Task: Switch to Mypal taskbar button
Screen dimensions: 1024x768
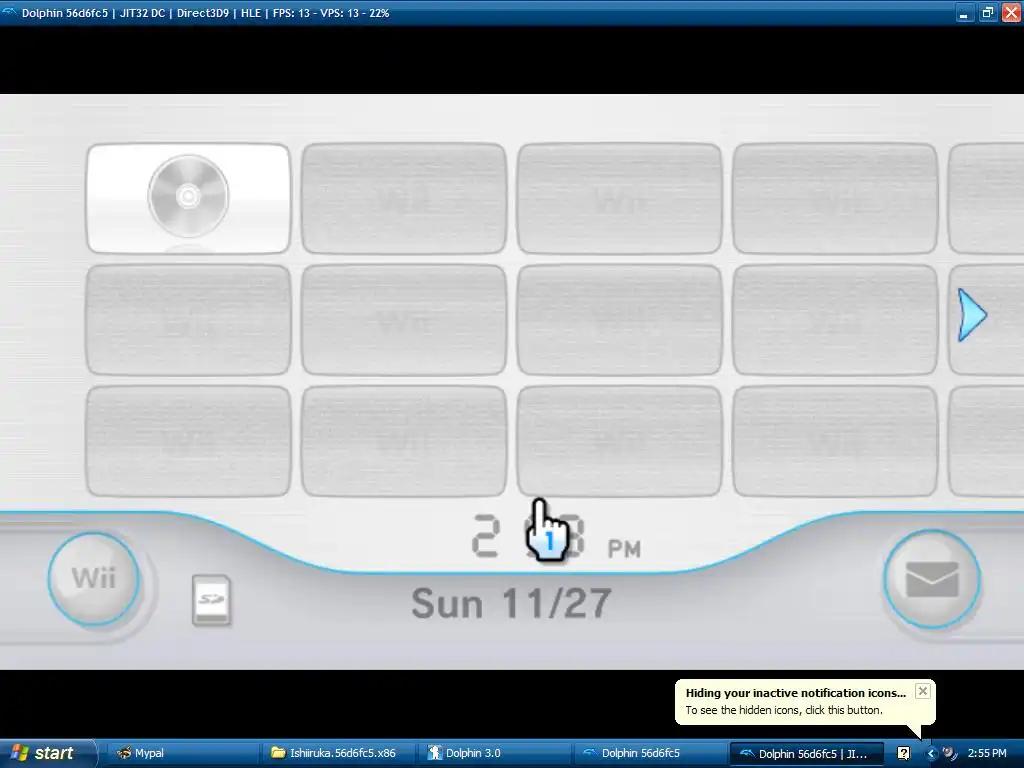Action: 182,753
